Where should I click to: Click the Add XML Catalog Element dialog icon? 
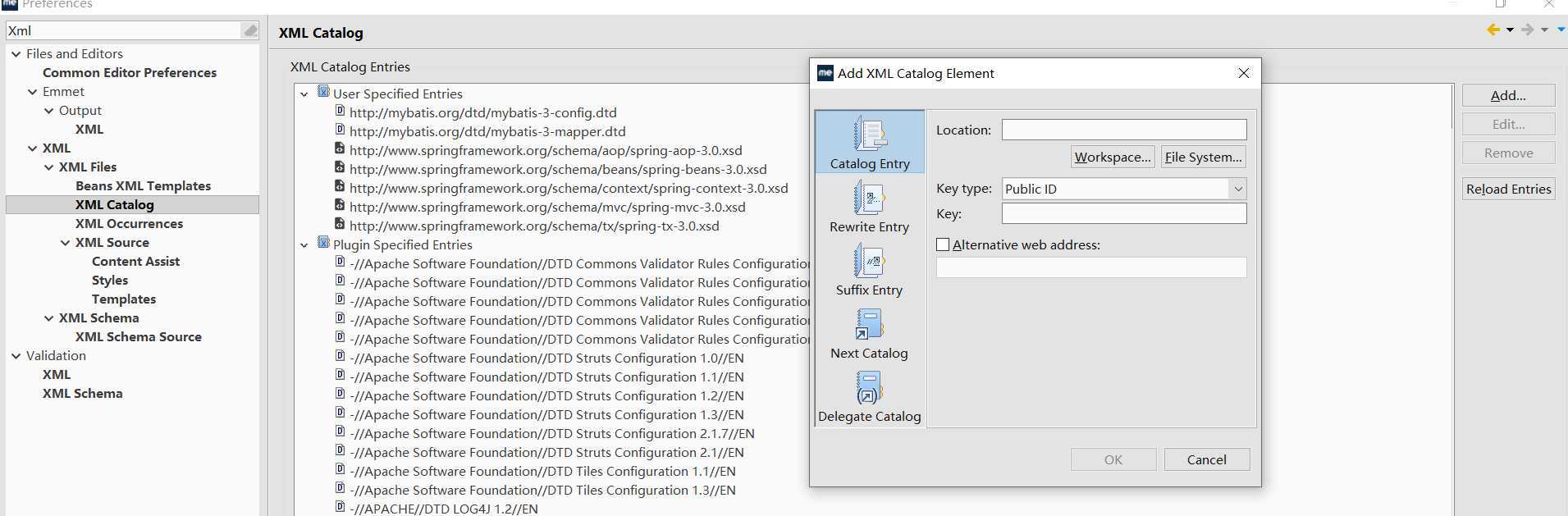pyautogui.click(x=825, y=73)
